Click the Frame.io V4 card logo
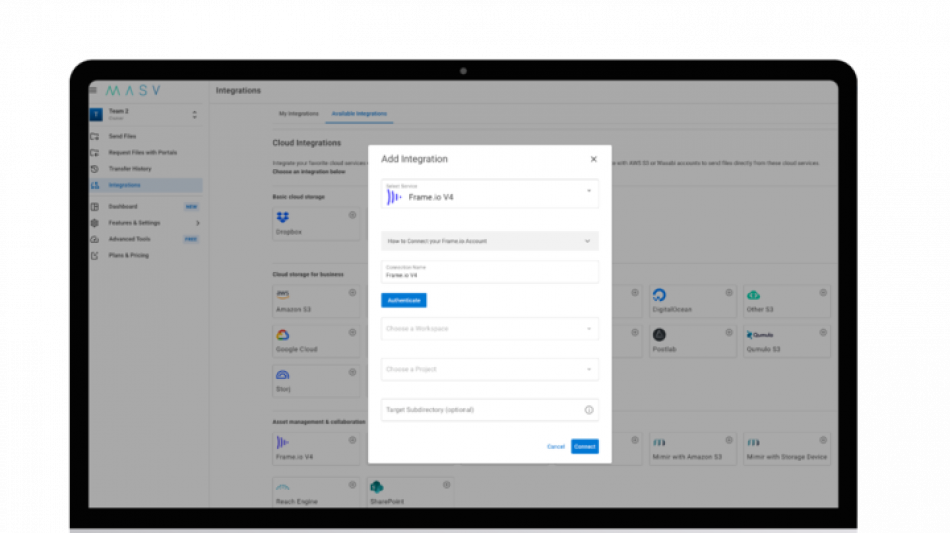950x533 pixels. [x=282, y=443]
